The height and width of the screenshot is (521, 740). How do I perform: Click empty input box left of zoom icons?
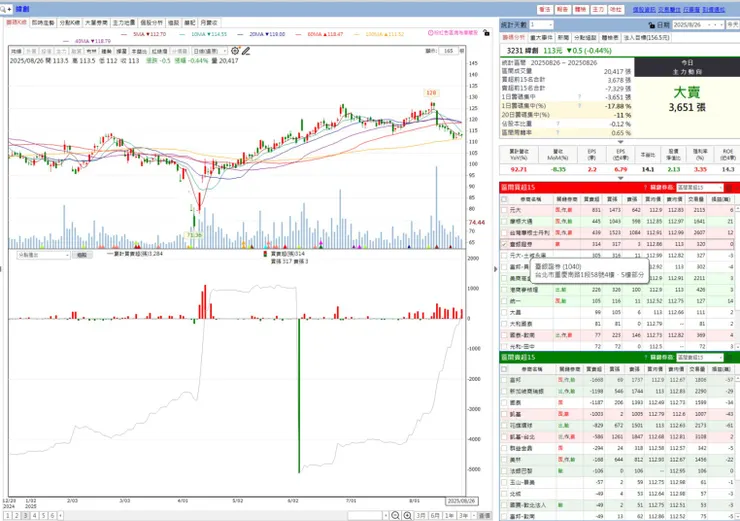pyautogui.click(x=364, y=515)
